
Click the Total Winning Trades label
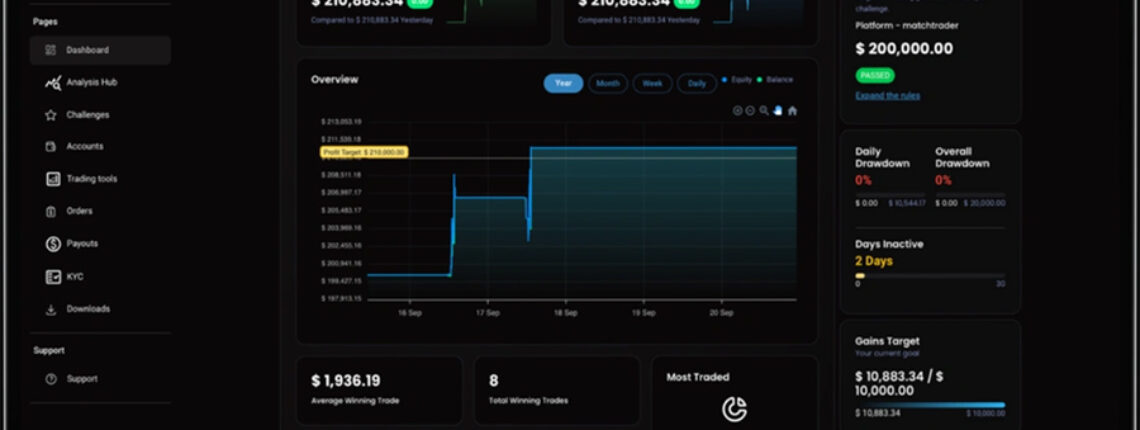pyautogui.click(x=529, y=401)
